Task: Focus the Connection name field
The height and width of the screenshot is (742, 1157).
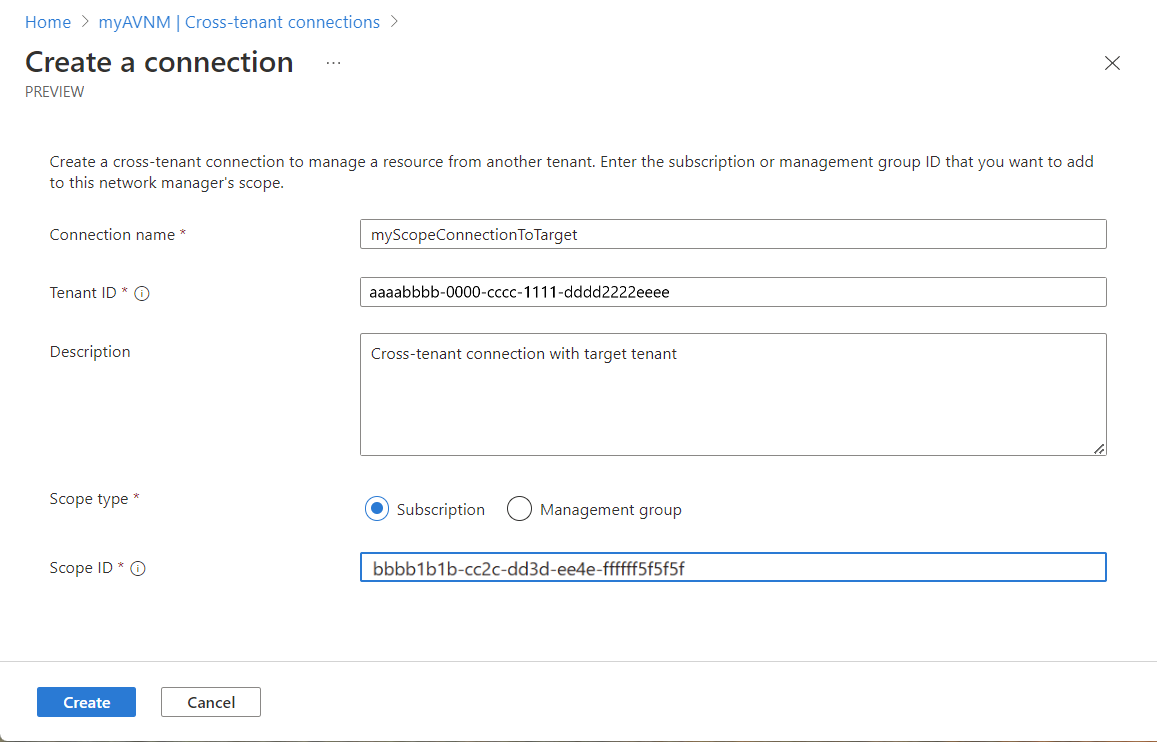Action: coord(733,234)
